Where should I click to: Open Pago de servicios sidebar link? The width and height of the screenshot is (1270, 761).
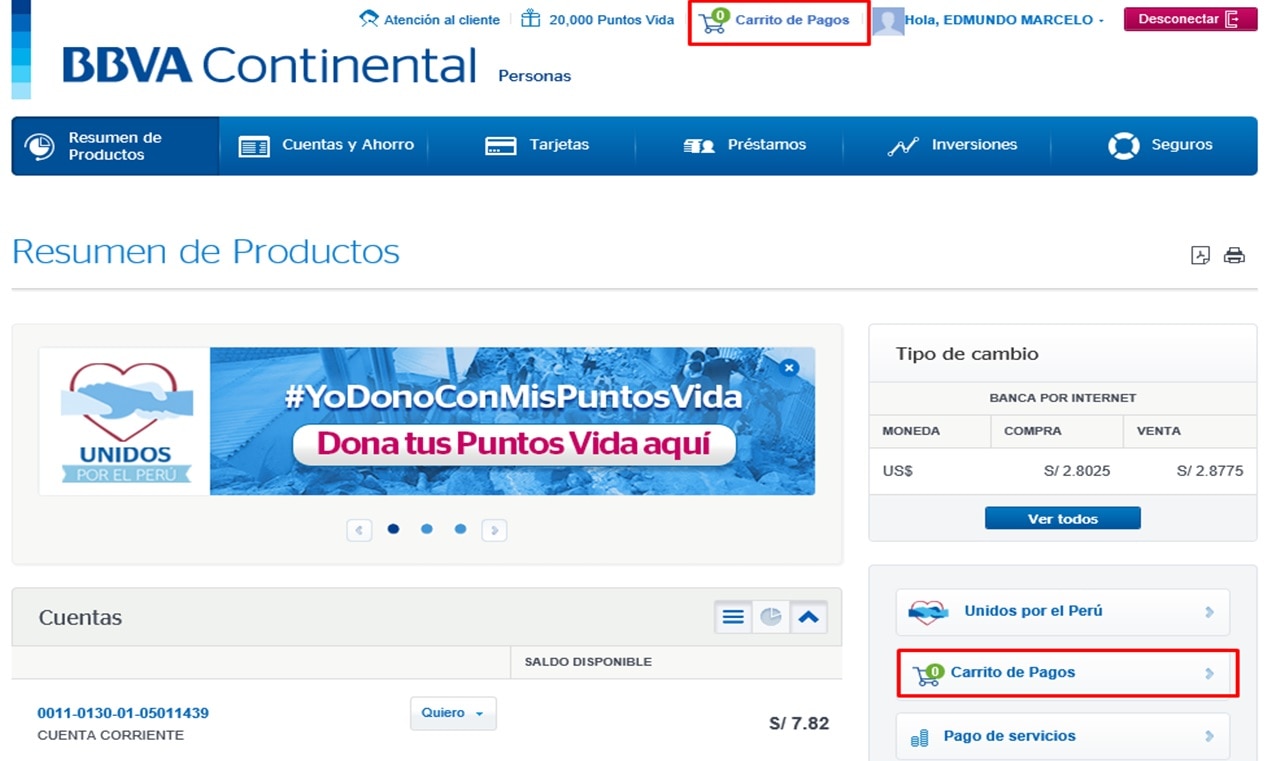[1062, 736]
